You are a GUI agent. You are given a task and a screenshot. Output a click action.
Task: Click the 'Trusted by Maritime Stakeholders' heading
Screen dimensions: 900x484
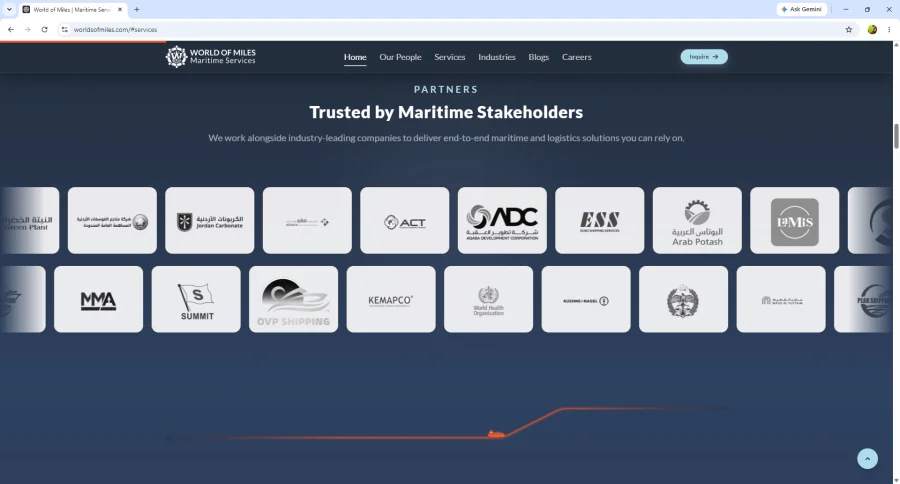pos(446,112)
